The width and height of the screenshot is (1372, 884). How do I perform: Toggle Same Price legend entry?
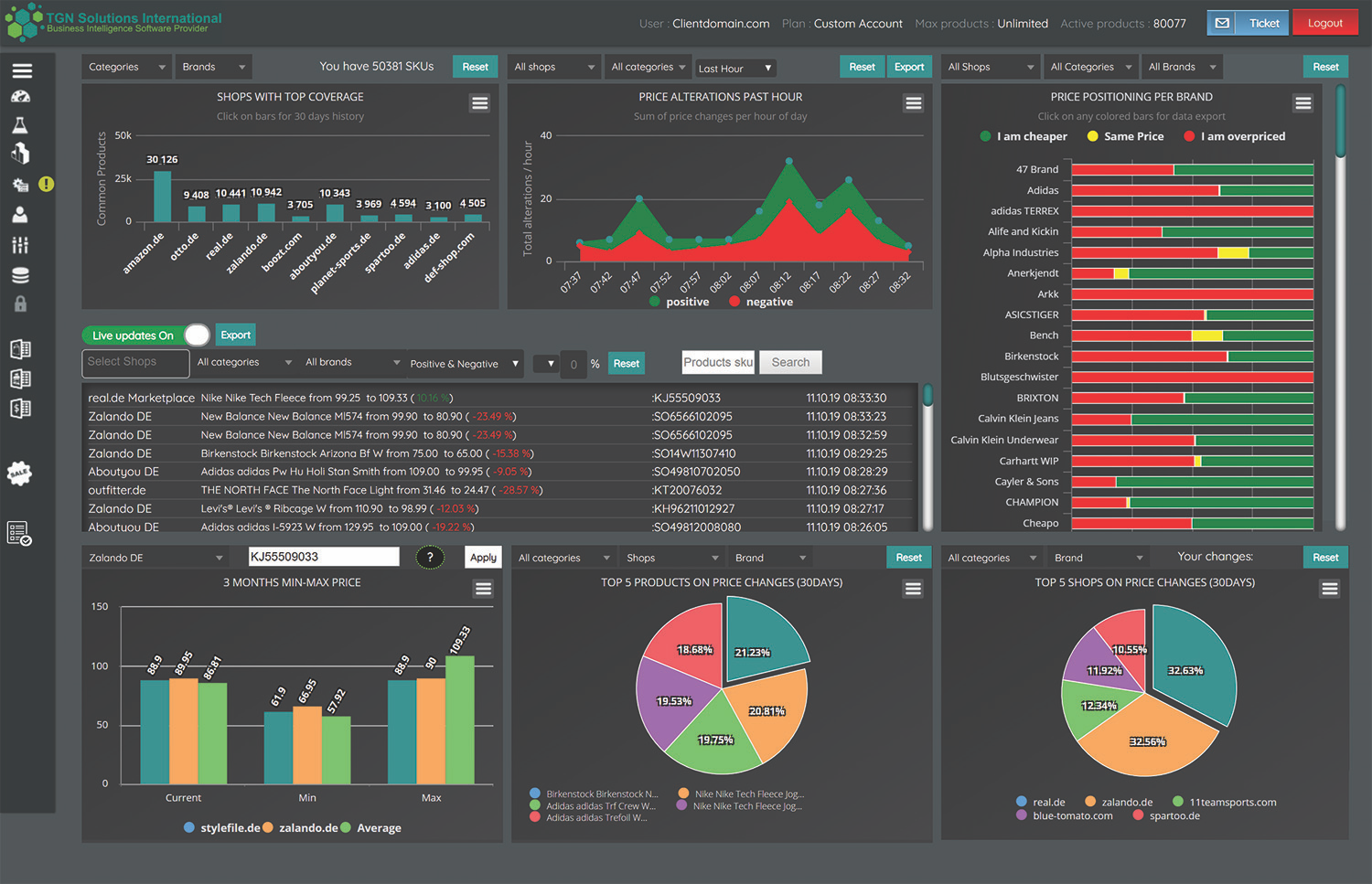(x=1125, y=136)
